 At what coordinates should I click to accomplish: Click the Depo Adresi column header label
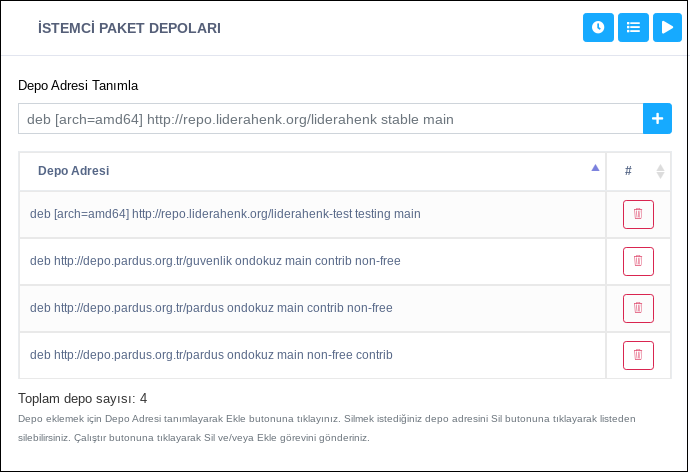pos(73,171)
